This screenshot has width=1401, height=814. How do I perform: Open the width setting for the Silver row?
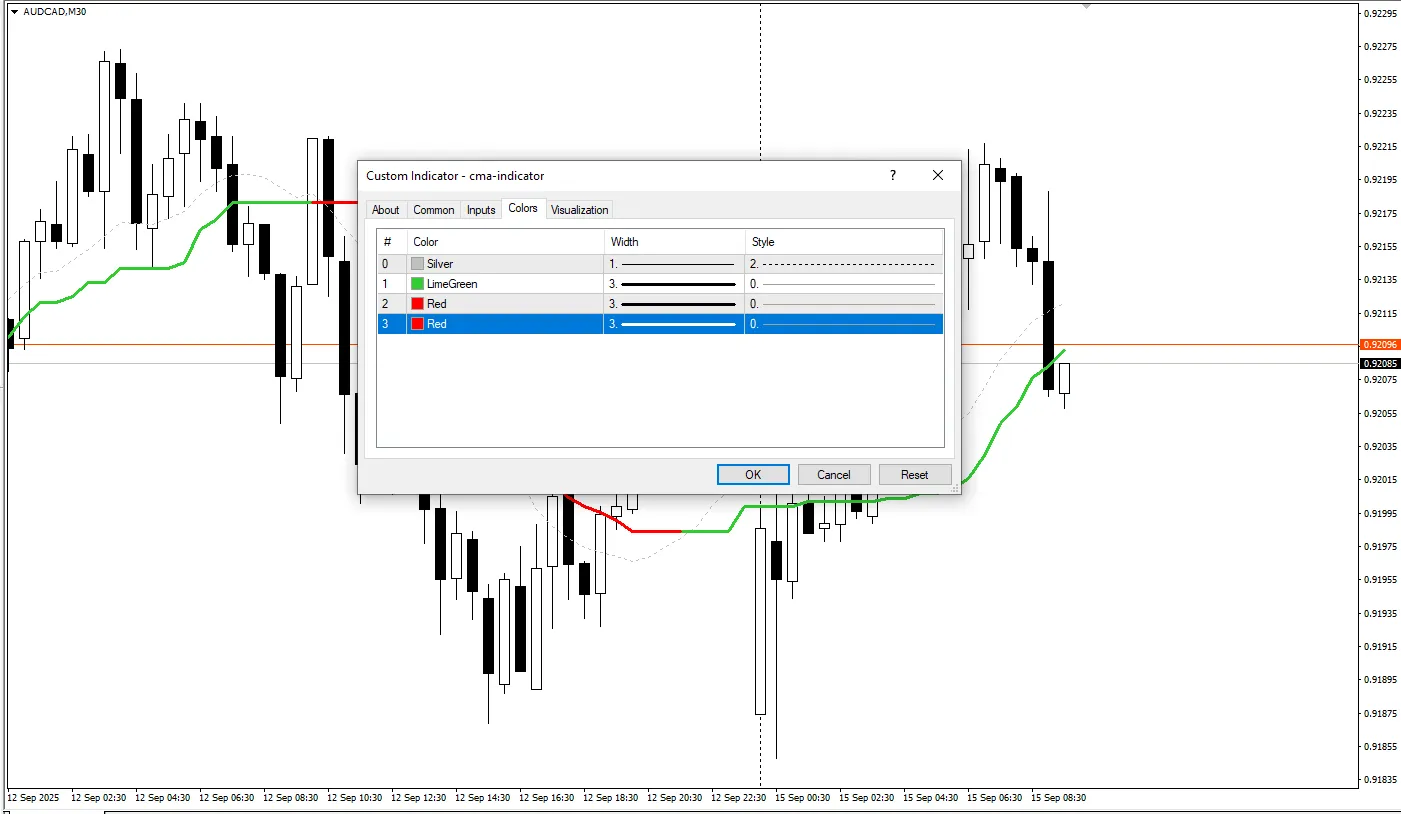674,264
